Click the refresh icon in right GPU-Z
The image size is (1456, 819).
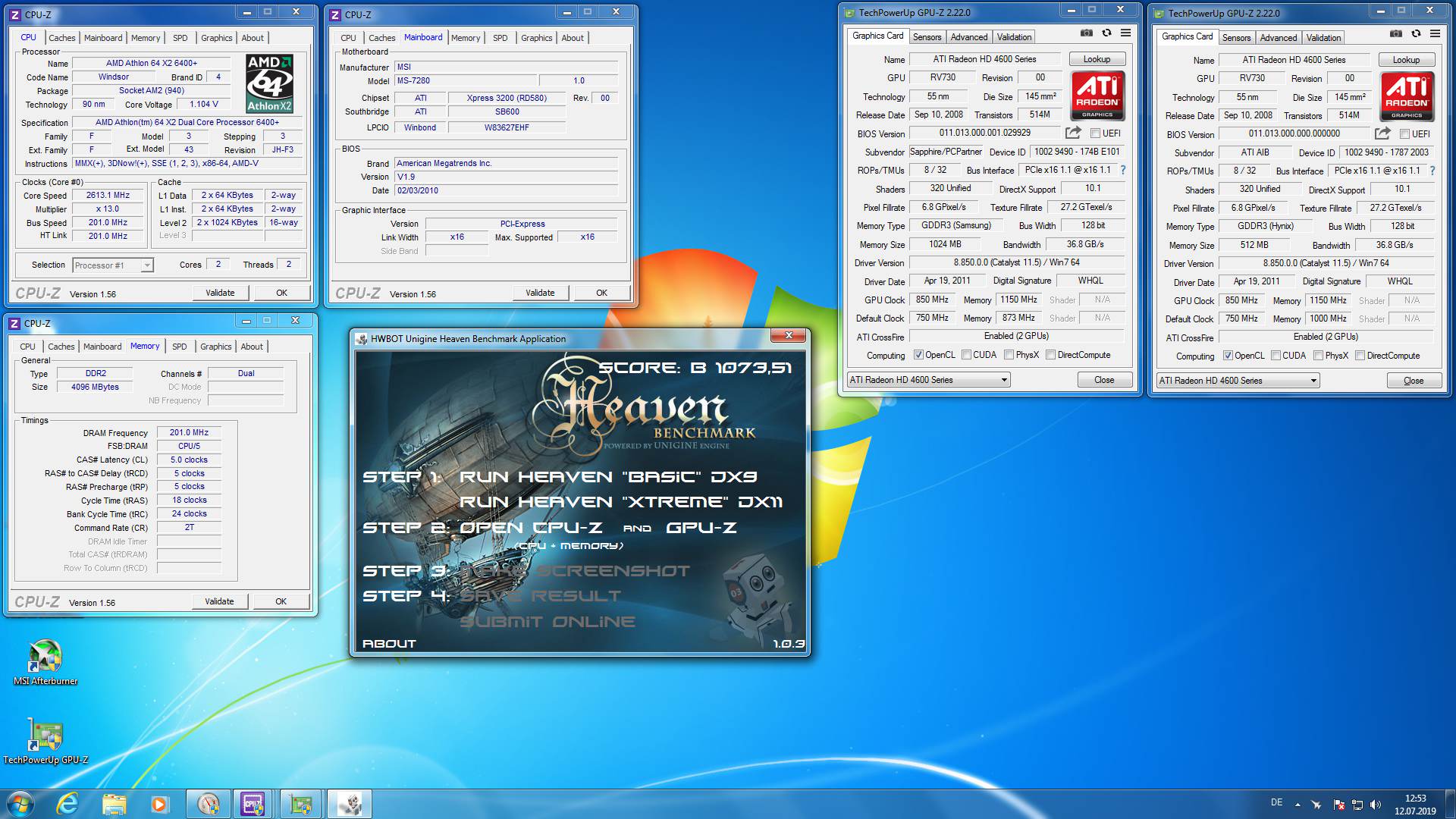(x=1416, y=34)
